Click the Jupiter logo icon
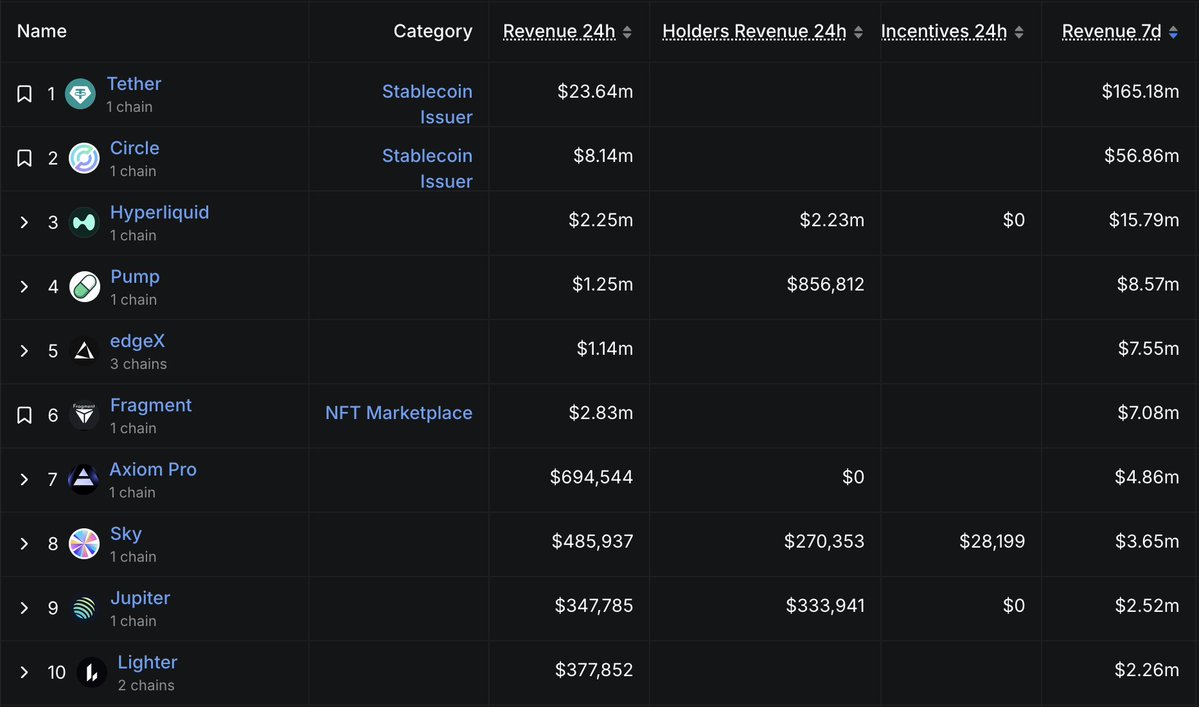The height and width of the screenshot is (707, 1199). coord(84,608)
